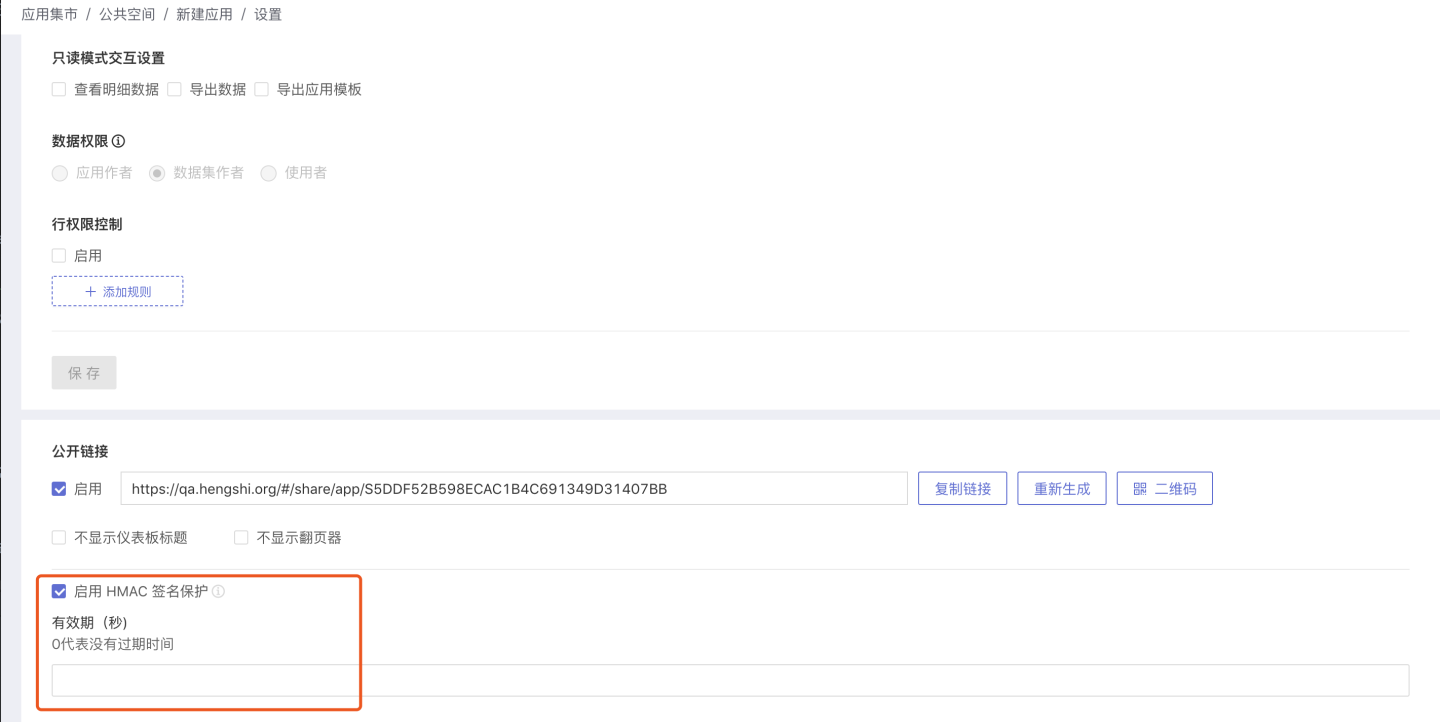The image size is (1440, 722).
Task: Click the 保存 button
Action: pyautogui.click(x=84, y=373)
